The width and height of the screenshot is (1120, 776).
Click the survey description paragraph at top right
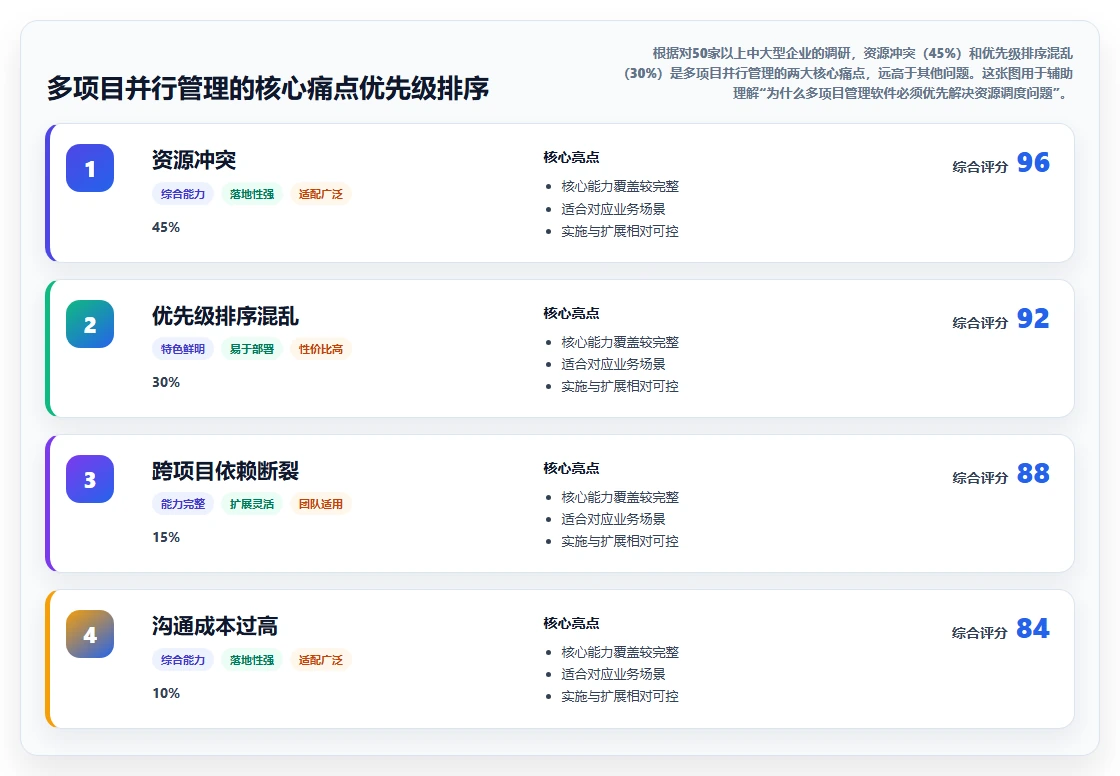click(849, 73)
